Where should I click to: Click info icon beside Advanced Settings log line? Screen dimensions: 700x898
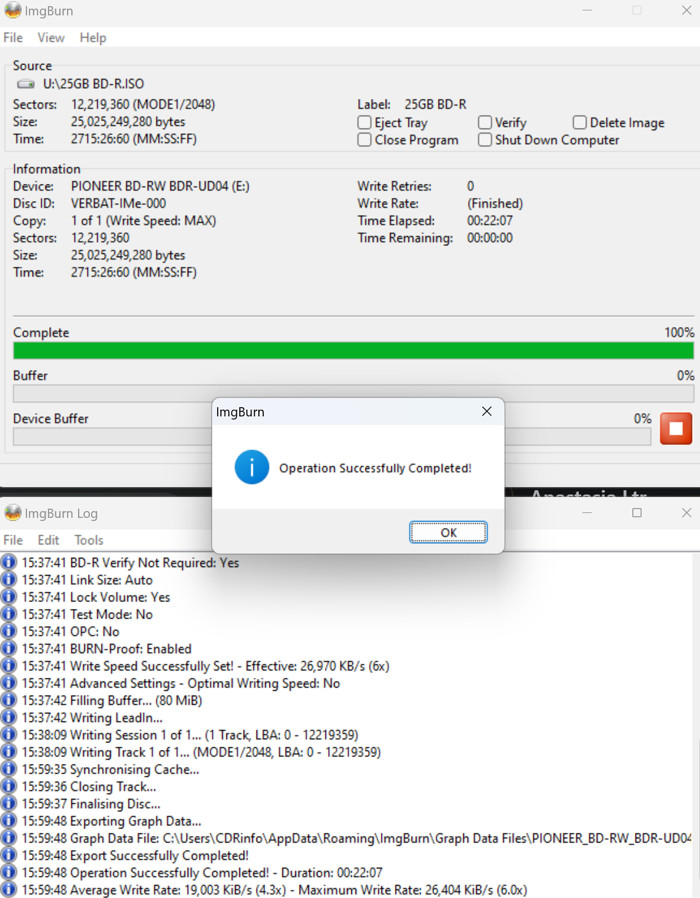pos(9,683)
